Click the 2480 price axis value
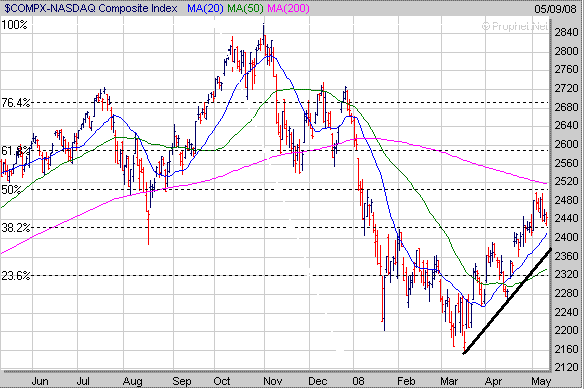Viewport: 584px width, 389px height. pos(566,200)
